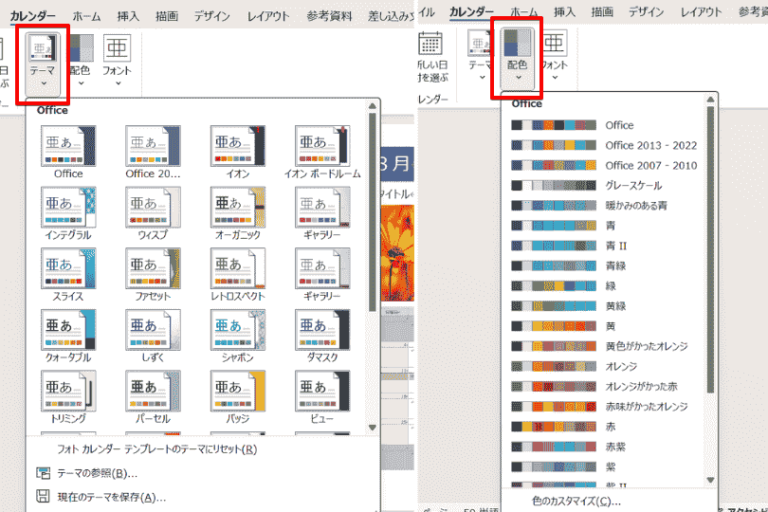Click the 現在のテーマを保存 disk icon
This screenshot has width=768, height=512.
pyautogui.click(x=43, y=496)
